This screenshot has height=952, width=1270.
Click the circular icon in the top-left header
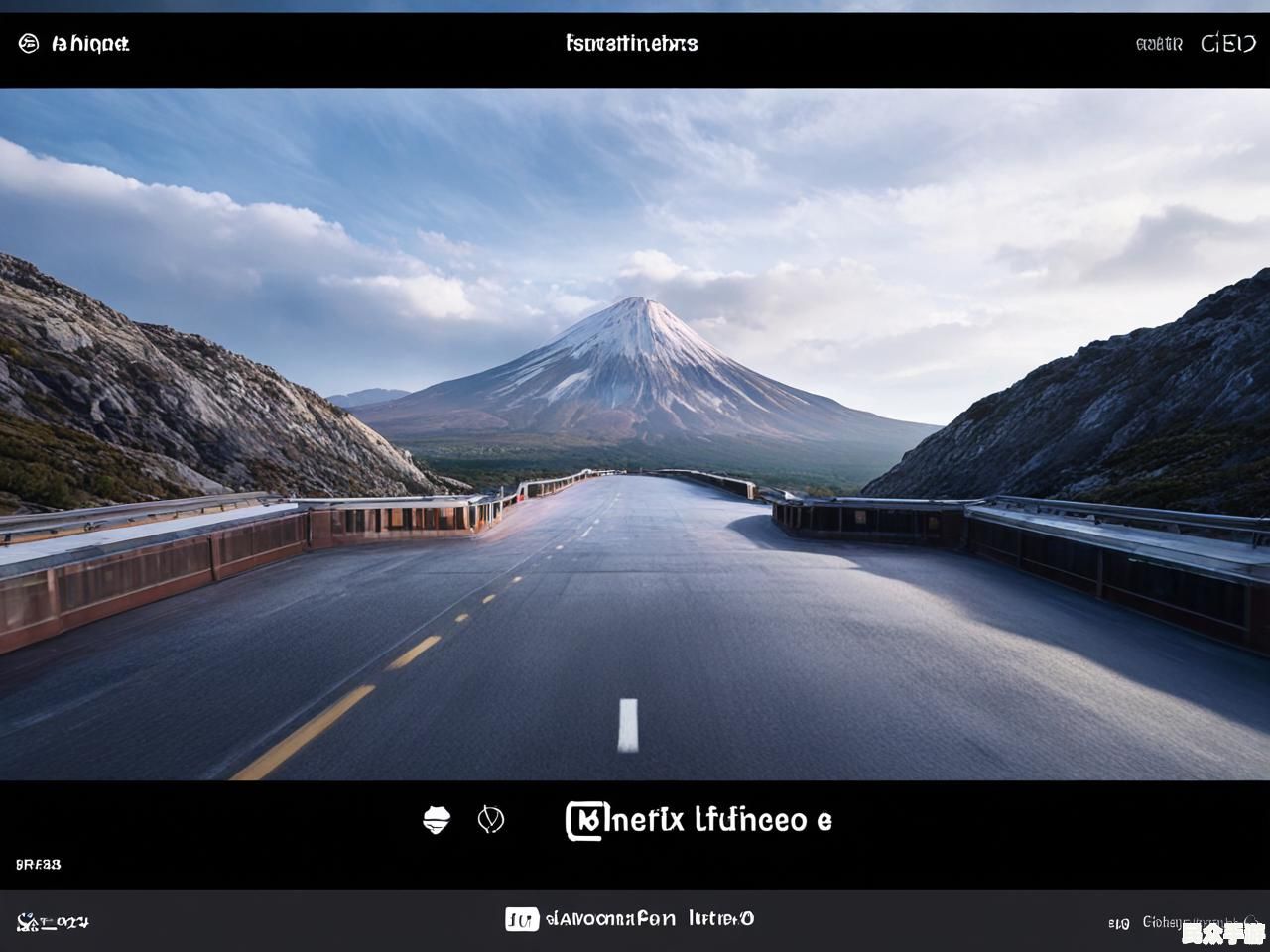pyautogui.click(x=28, y=43)
